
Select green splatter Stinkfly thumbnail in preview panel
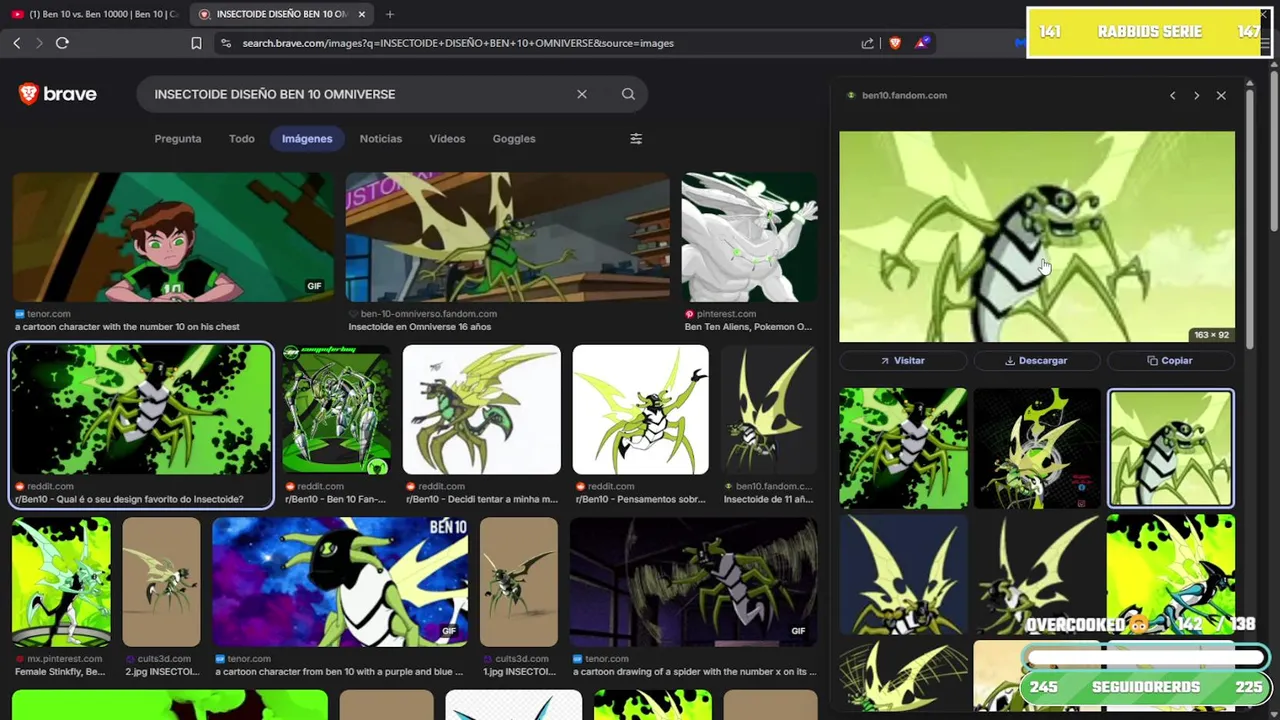903,448
